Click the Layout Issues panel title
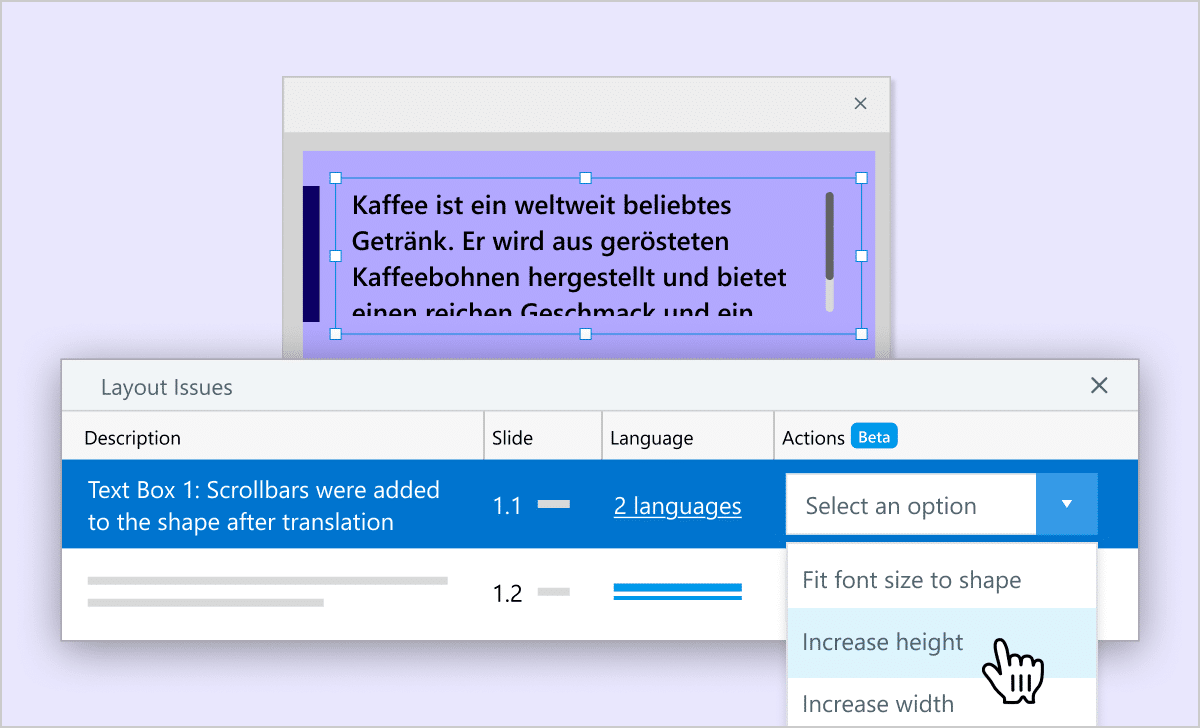1200x728 pixels. click(167, 388)
